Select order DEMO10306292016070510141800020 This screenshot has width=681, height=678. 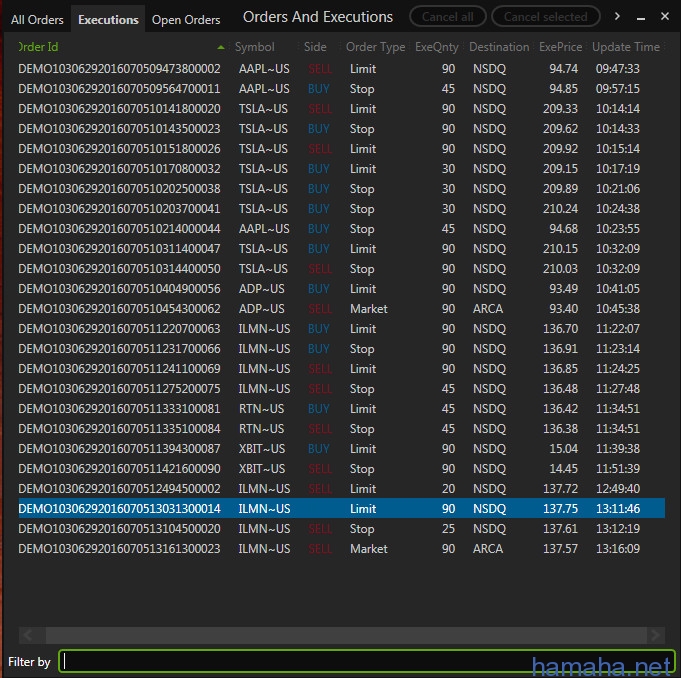[x=341, y=109]
